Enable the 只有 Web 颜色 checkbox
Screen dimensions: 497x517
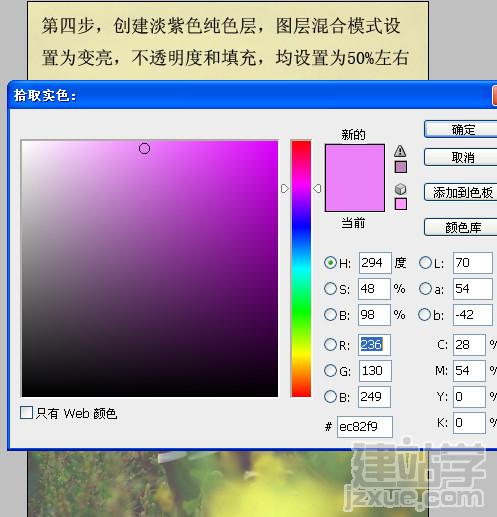pos(26,413)
